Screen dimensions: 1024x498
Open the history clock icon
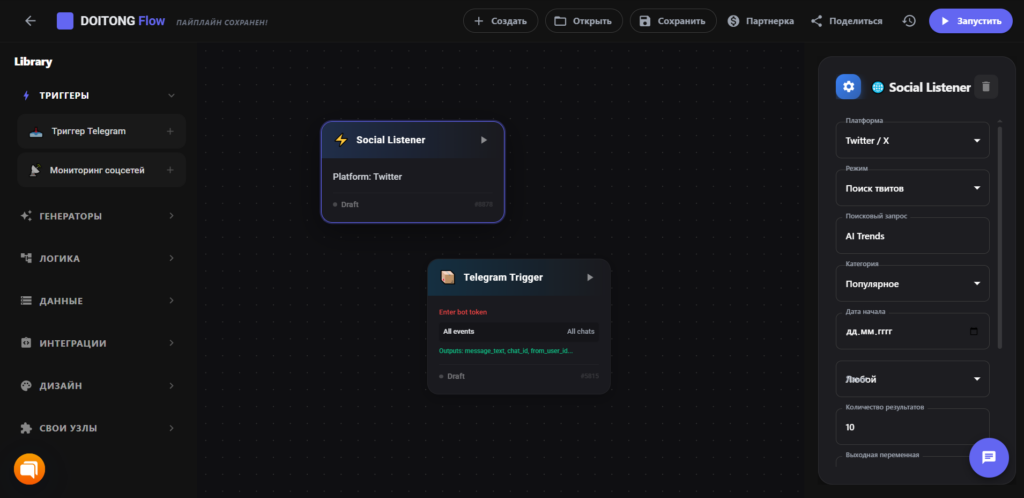908,21
